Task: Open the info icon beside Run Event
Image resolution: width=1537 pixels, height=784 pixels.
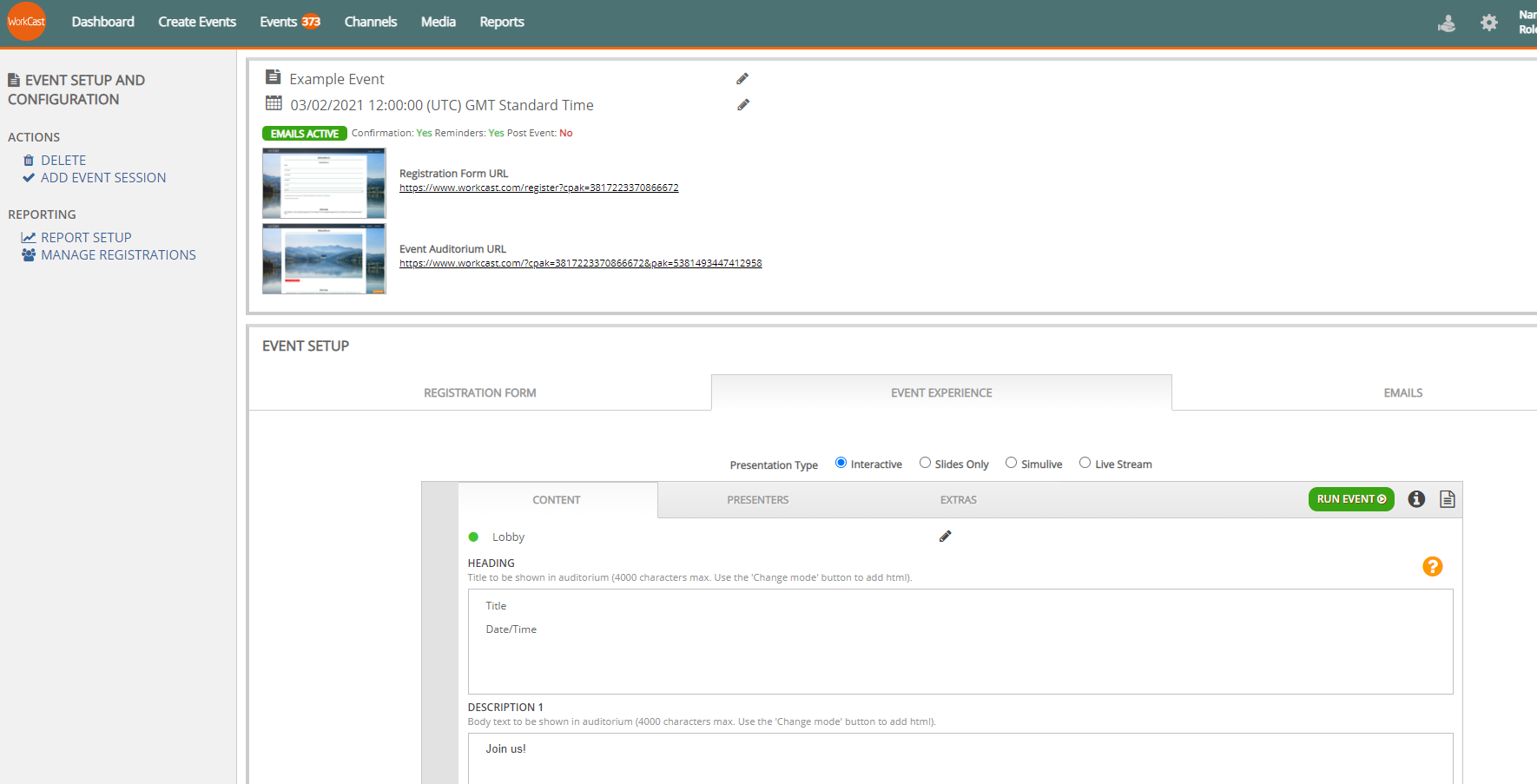Action: (1416, 499)
